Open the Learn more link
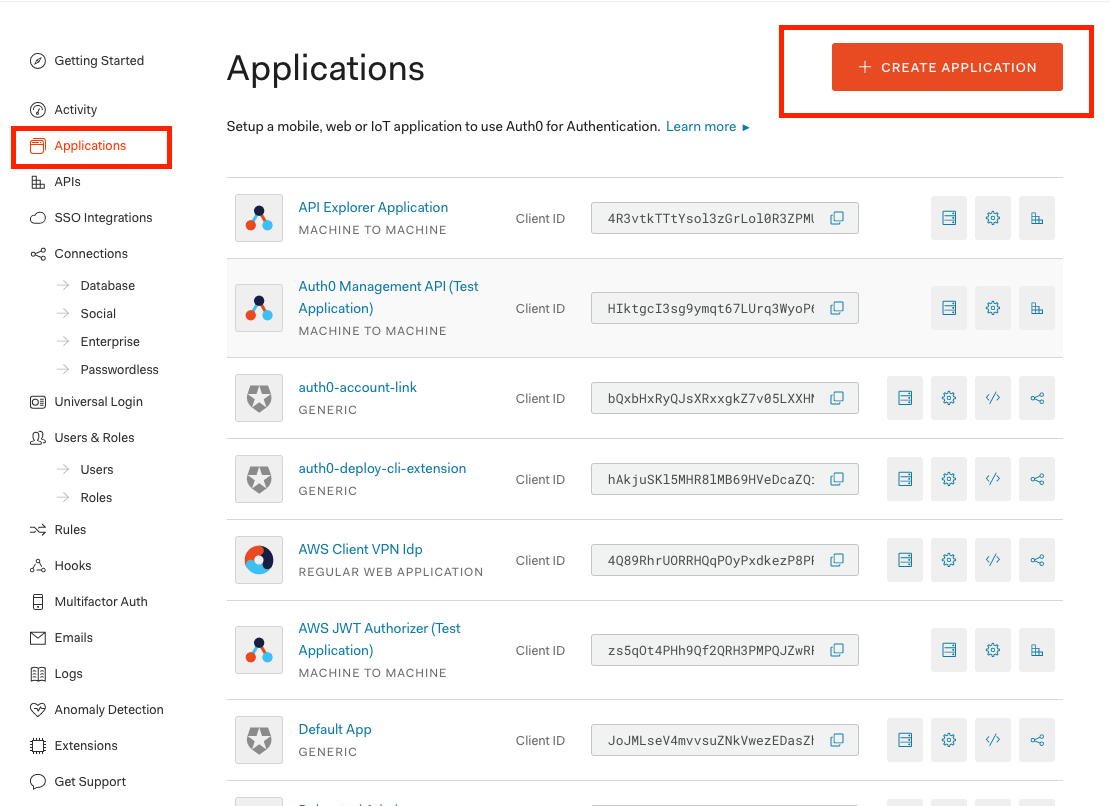This screenshot has height=806, width=1110. click(701, 126)
